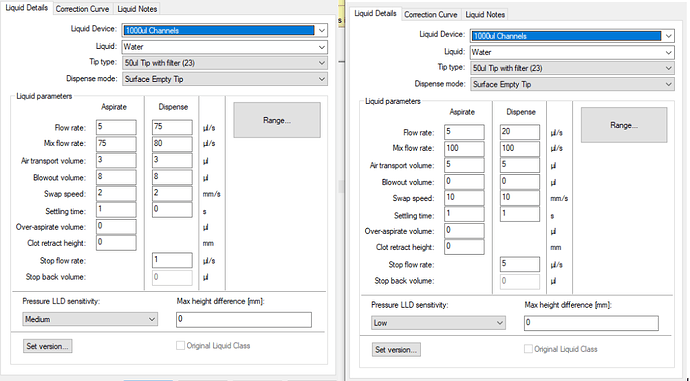Click dispense Mix flow rate field showing 100

[x=520, y=149]
